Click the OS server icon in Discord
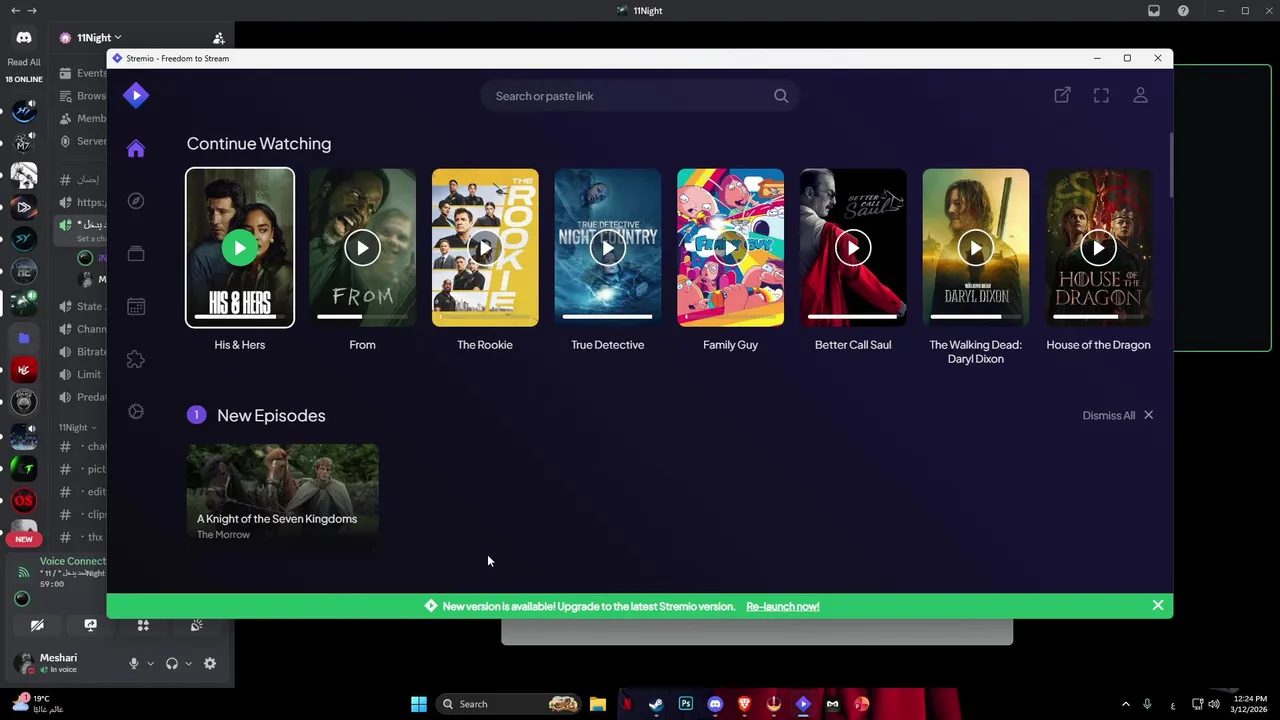 [24, 500]
